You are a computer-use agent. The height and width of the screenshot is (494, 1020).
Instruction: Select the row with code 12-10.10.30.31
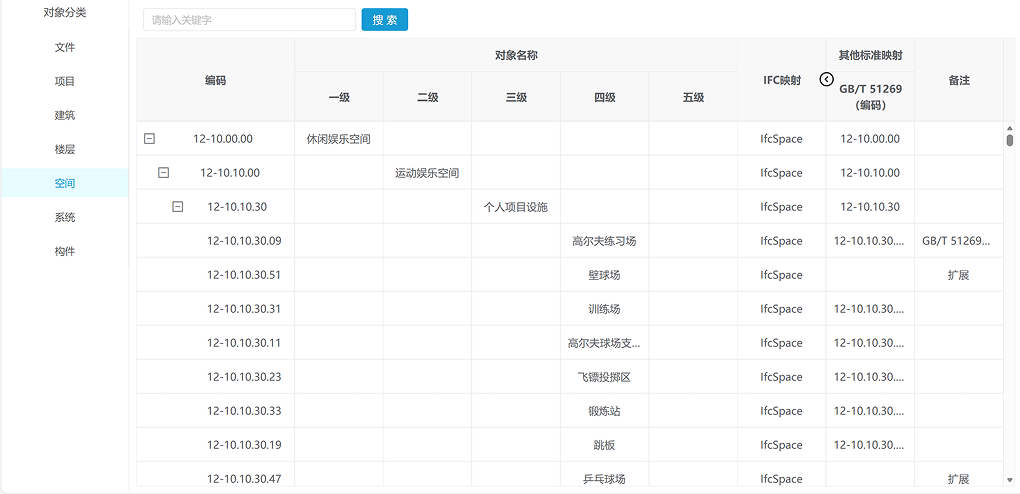(x=244, y=309)
